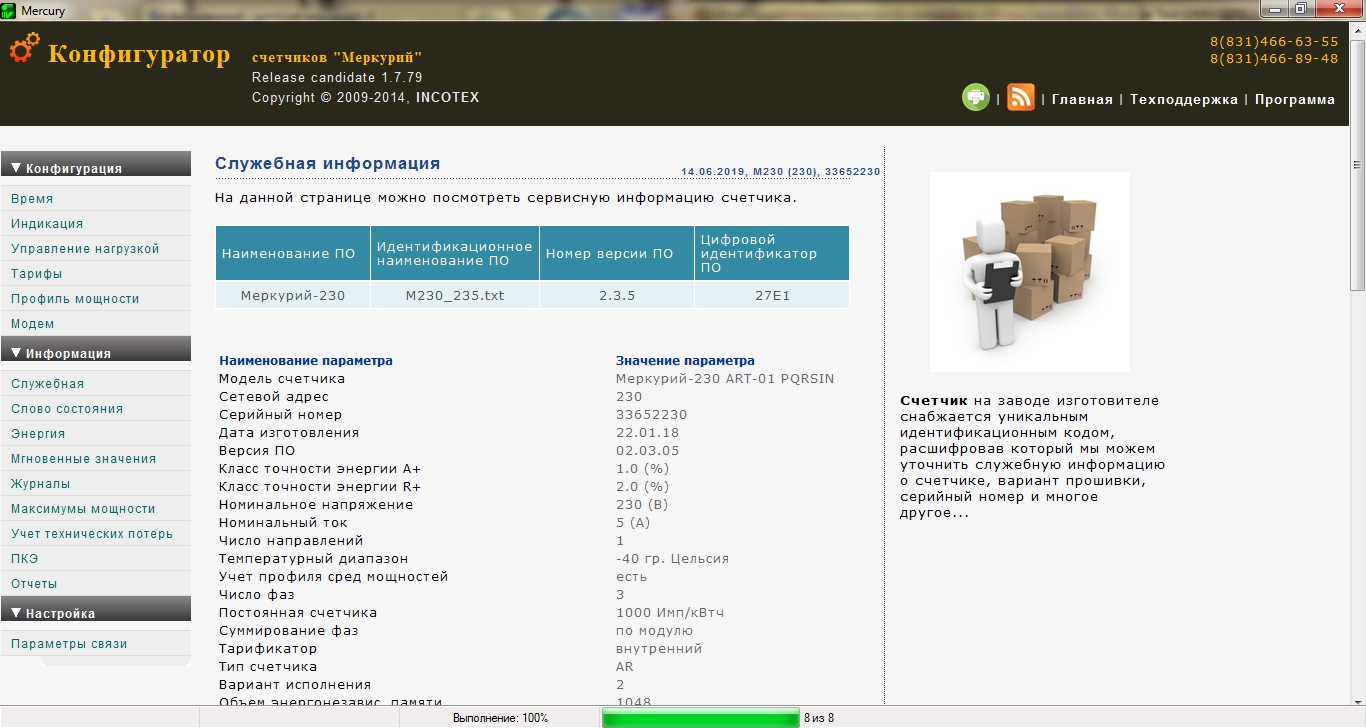Click the Номинальное напряжение value 230 (В)
Viewport: 1366px width, 728px height.
642,505
